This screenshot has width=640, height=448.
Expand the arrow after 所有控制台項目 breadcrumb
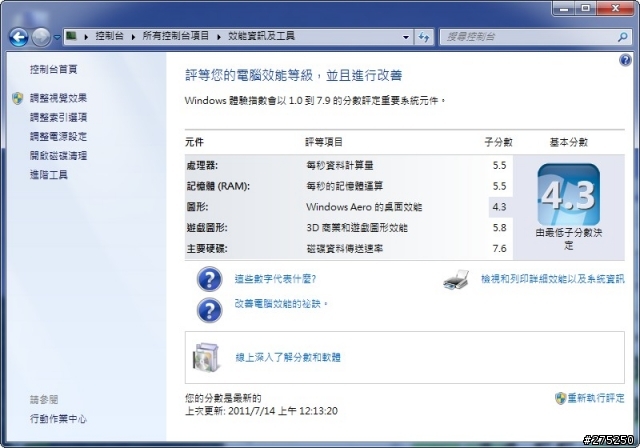(219, 37)
